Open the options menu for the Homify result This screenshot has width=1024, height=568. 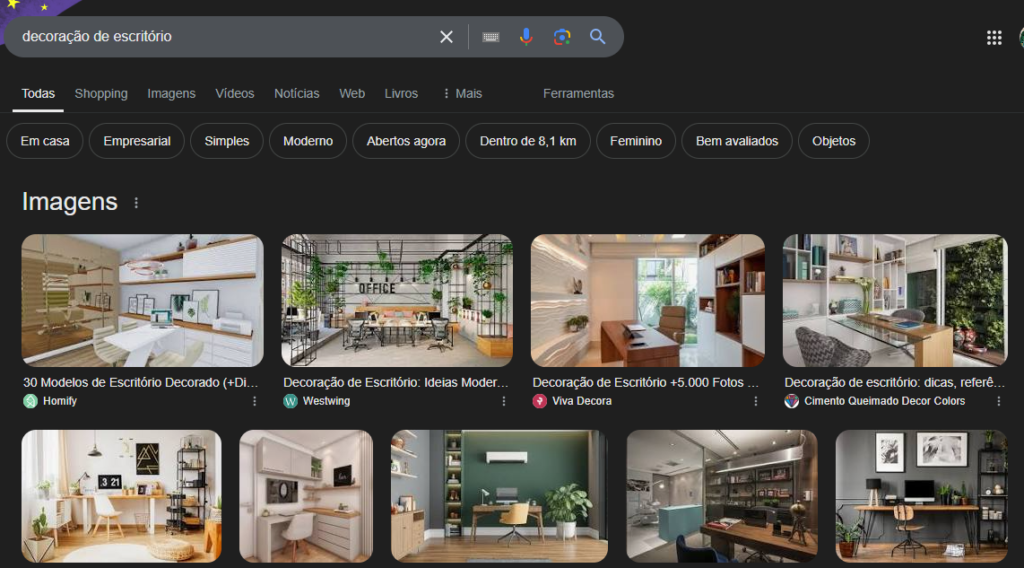click(255, 402)
